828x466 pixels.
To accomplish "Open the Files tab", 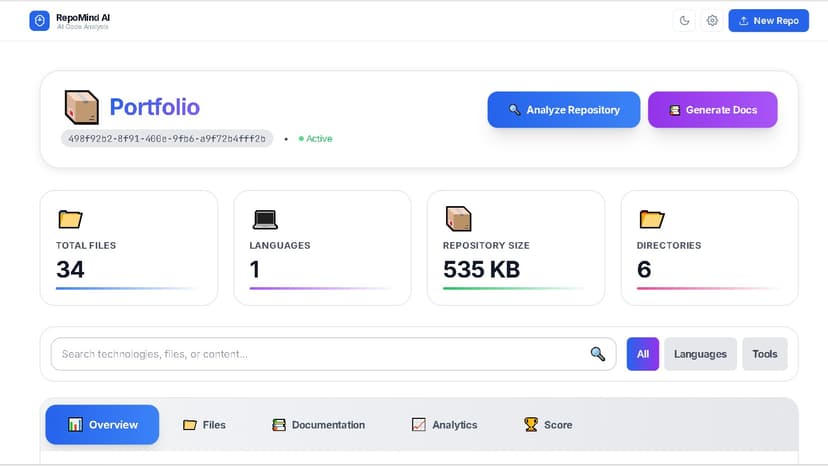I will tap(204, 425).
